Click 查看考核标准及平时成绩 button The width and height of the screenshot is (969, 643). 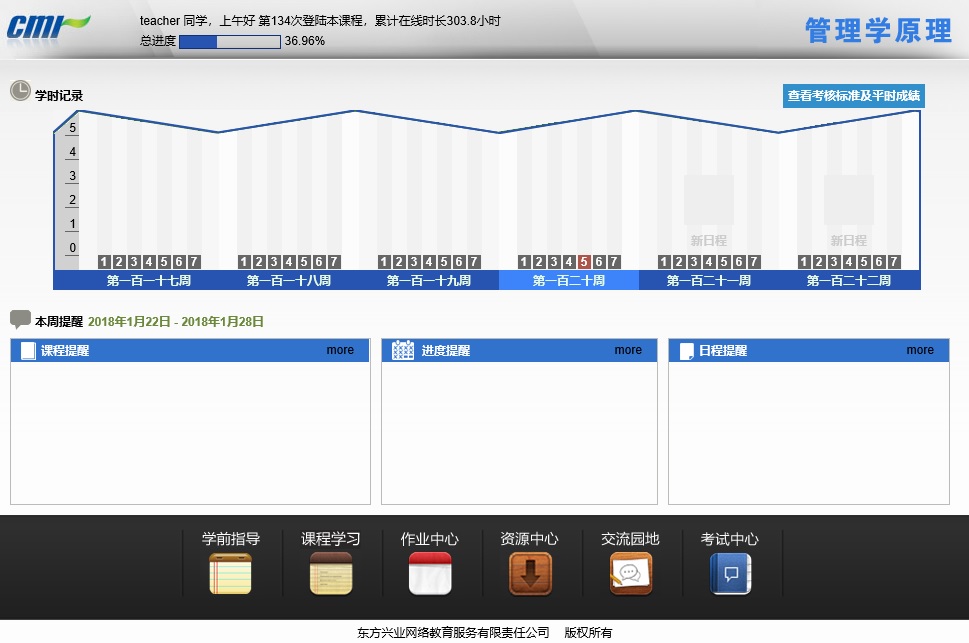(853, 96)
